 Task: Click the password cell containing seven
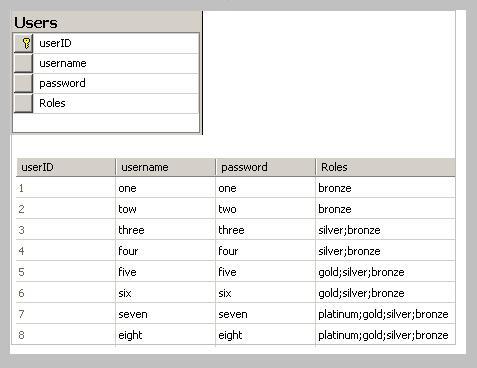tap(265, 314)
